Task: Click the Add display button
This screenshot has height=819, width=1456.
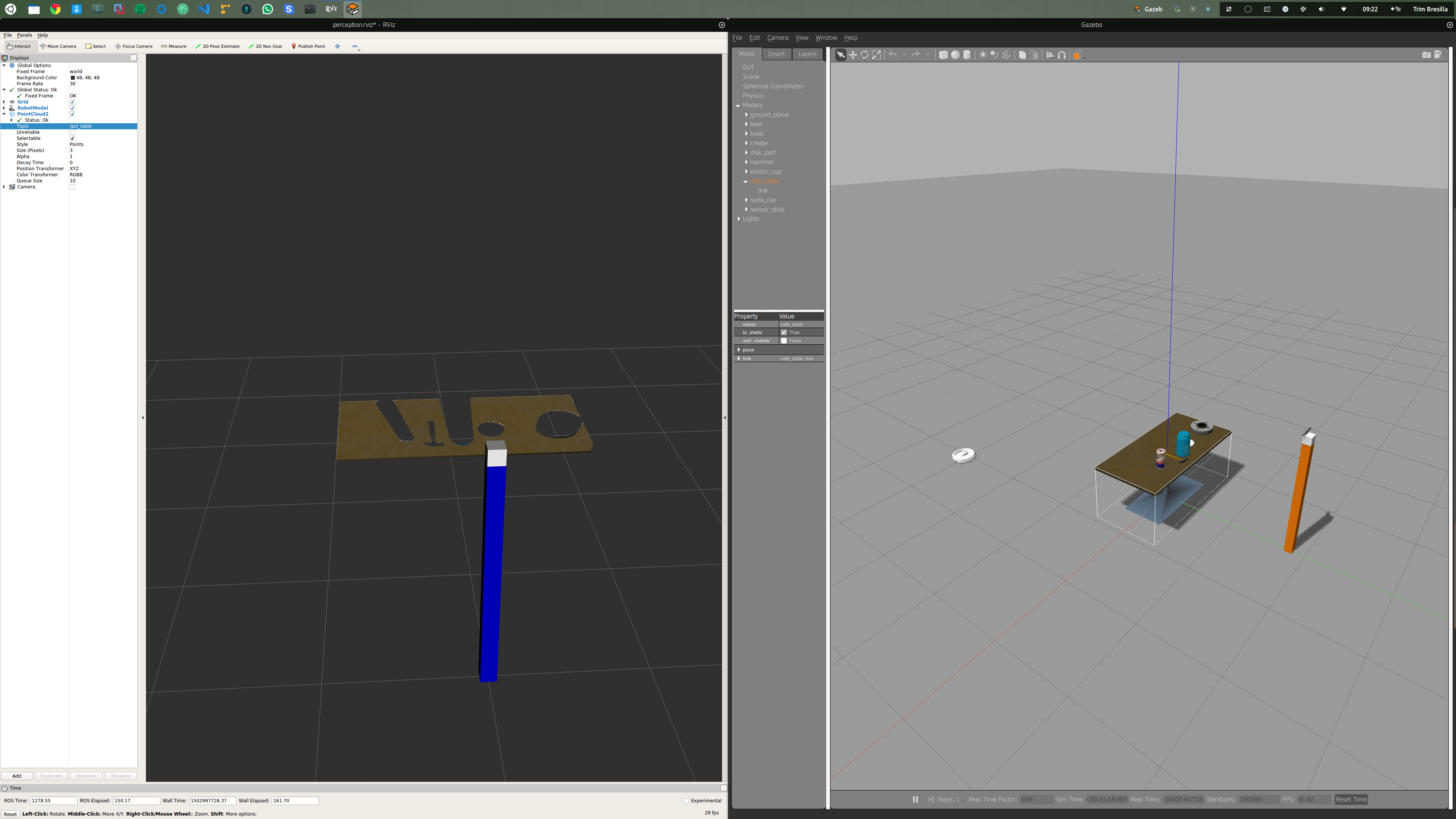Action: (x=17, y=776)
